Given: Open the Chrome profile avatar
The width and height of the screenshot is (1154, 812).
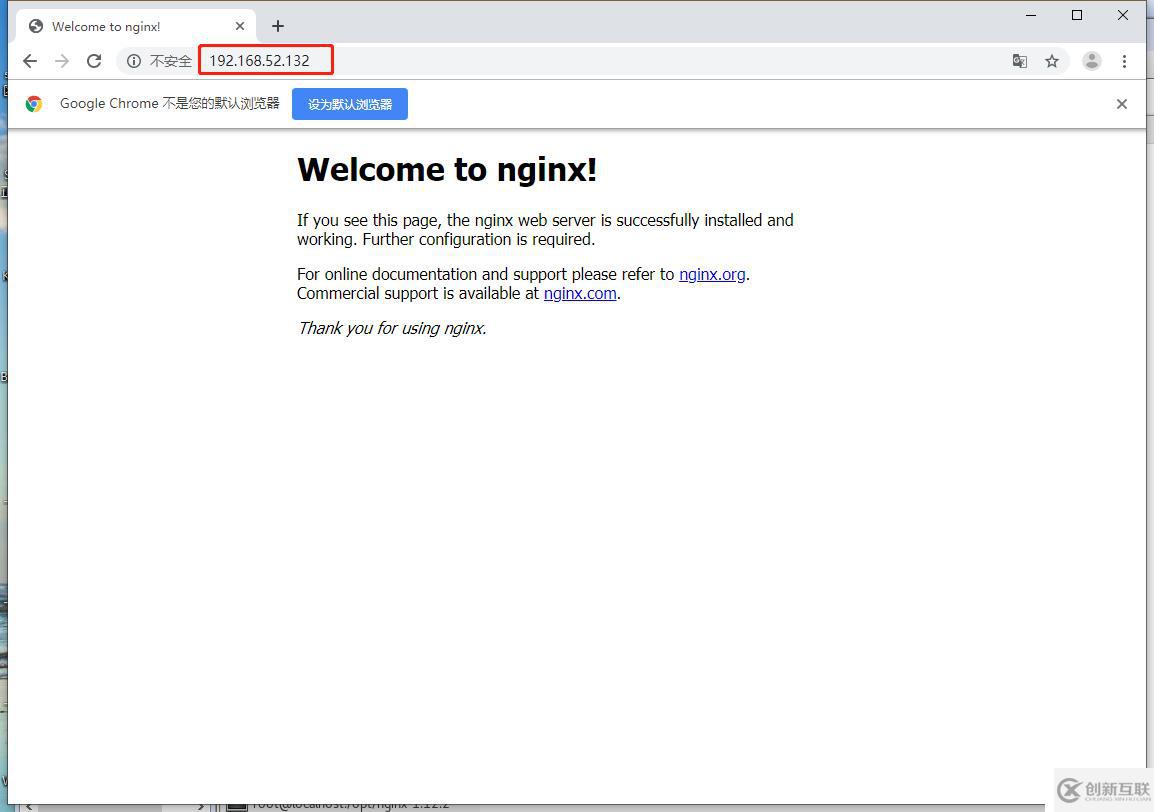Looking at the screenshot, I should click(x=1092, y=61).
